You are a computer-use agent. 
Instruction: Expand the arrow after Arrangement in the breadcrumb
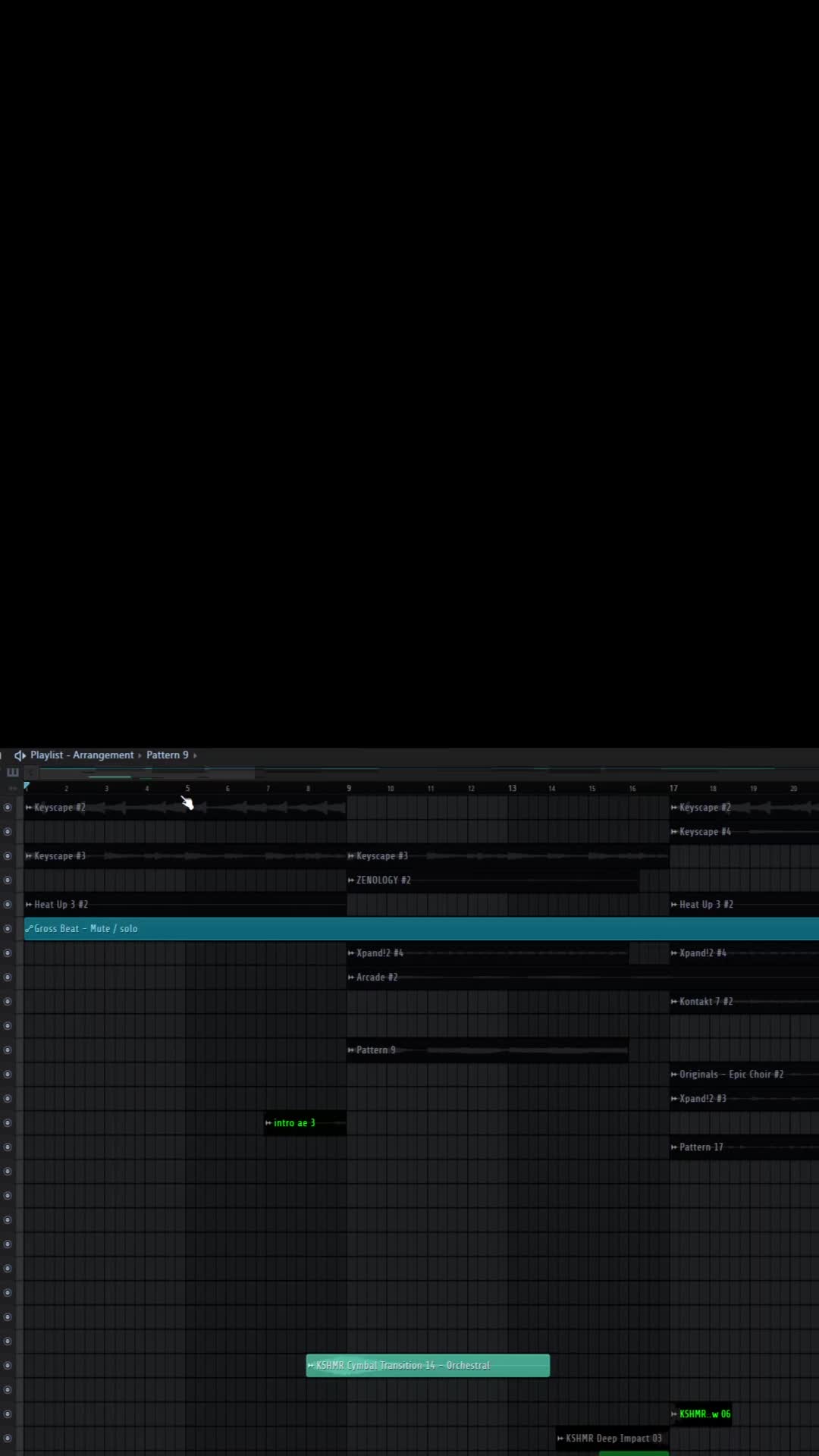coord(140,755)
